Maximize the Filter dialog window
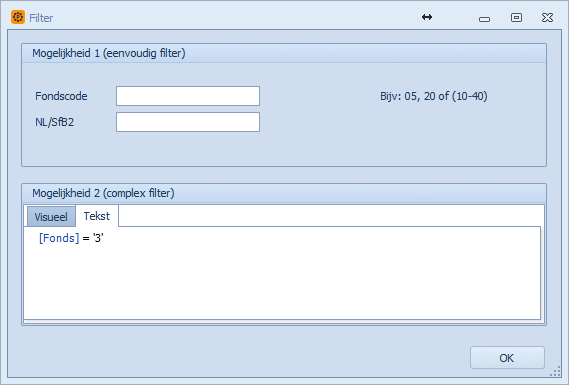The height and width of the screenshot is (385, 569). pos(516,17)
